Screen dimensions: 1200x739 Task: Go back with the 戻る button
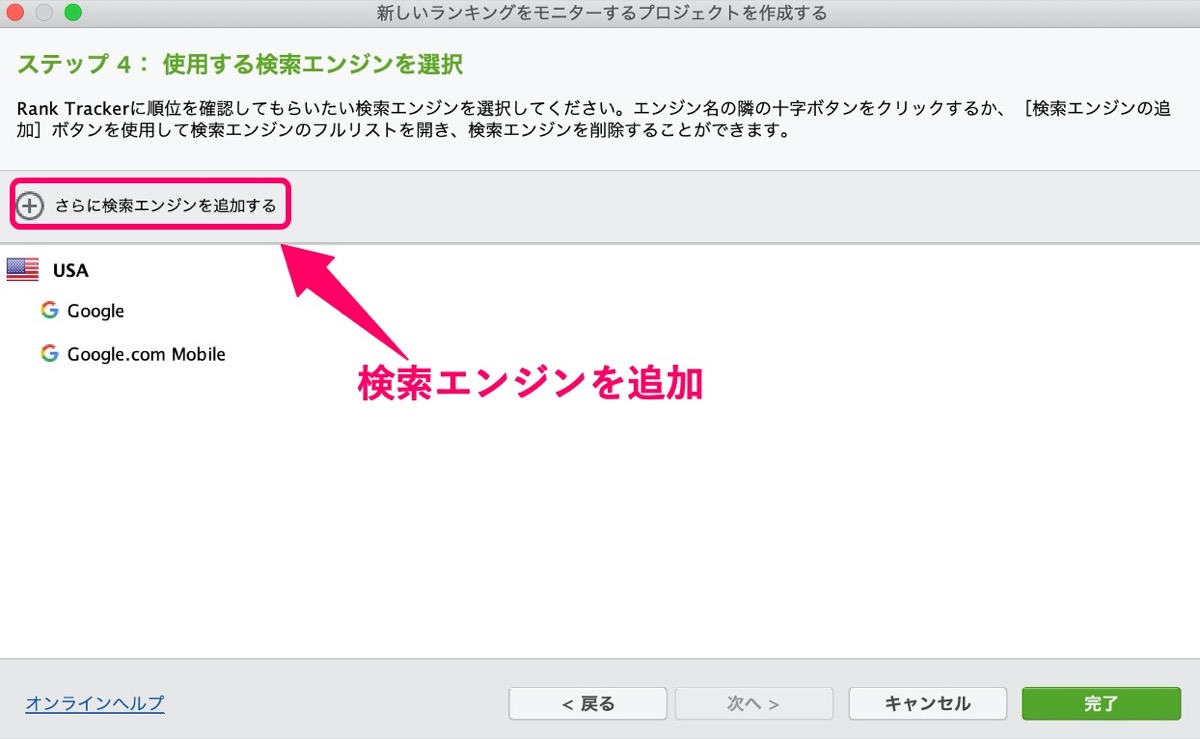click(588, 703)
